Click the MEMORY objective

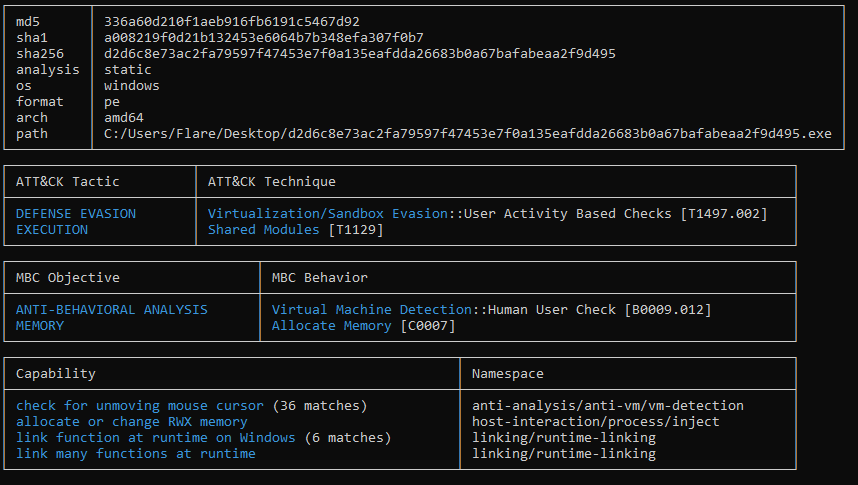39,325
